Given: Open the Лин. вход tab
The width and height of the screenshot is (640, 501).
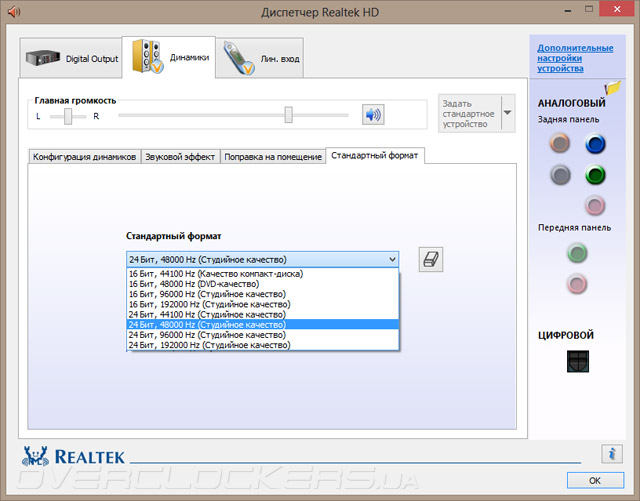Looking at the screenshot, I should [260, 58].
